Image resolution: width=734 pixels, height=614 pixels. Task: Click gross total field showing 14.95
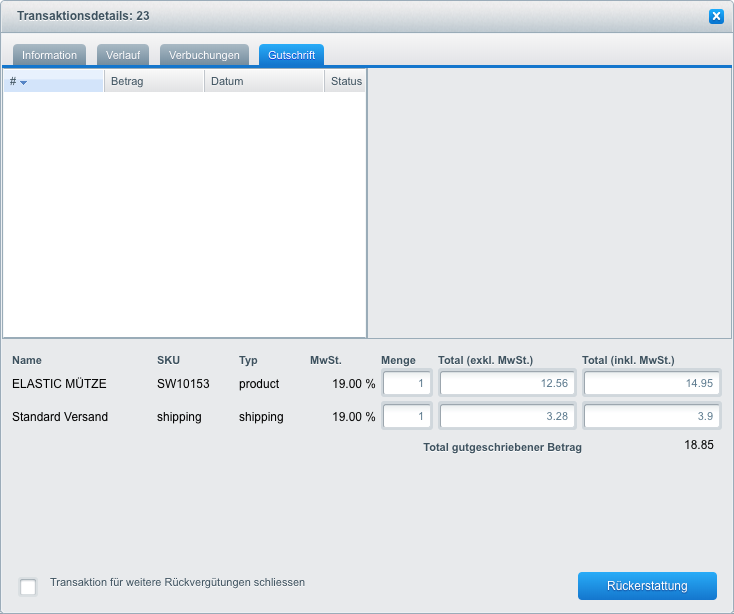point(651,384)
